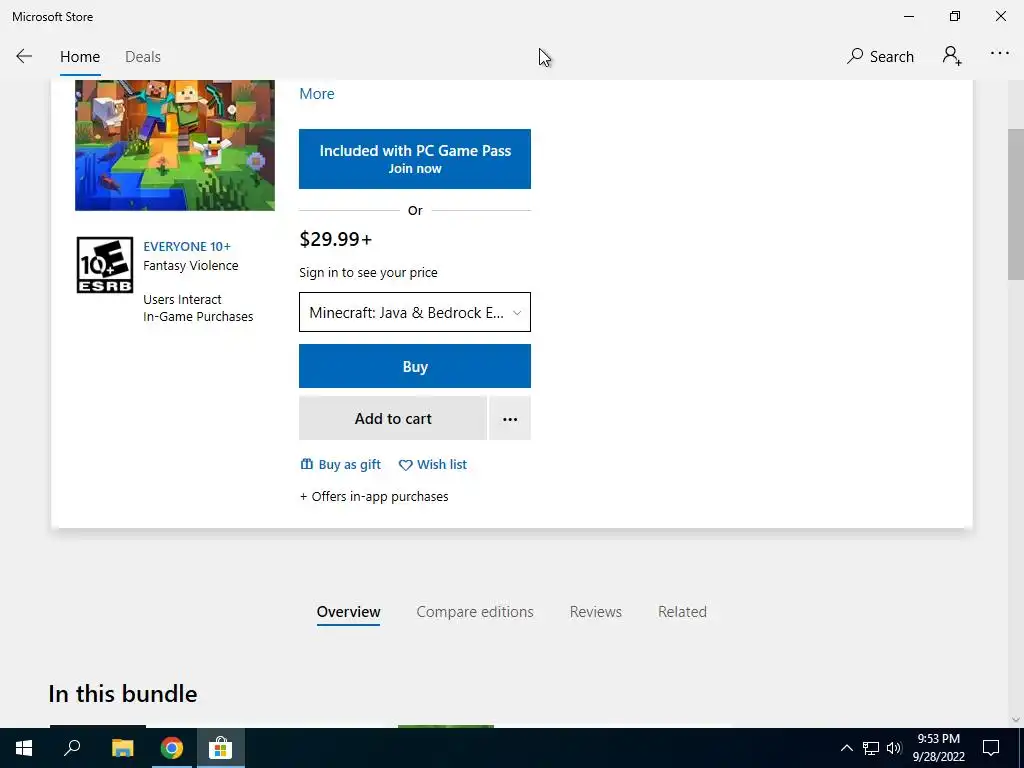Open the Search function
The height and width of the screenshot is (768, 1024).
(880, 56)
